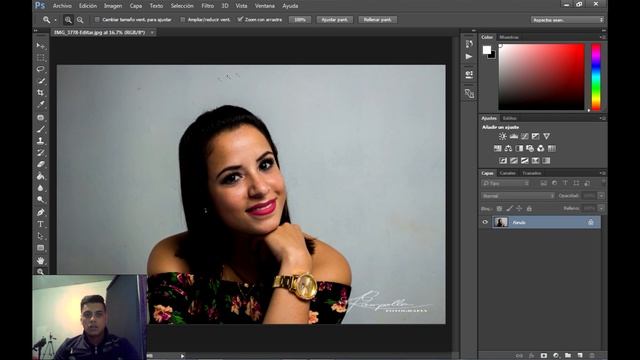Open the collapsed History panel icon
This screenshot has height=360, width=640.
coord(469,44)
